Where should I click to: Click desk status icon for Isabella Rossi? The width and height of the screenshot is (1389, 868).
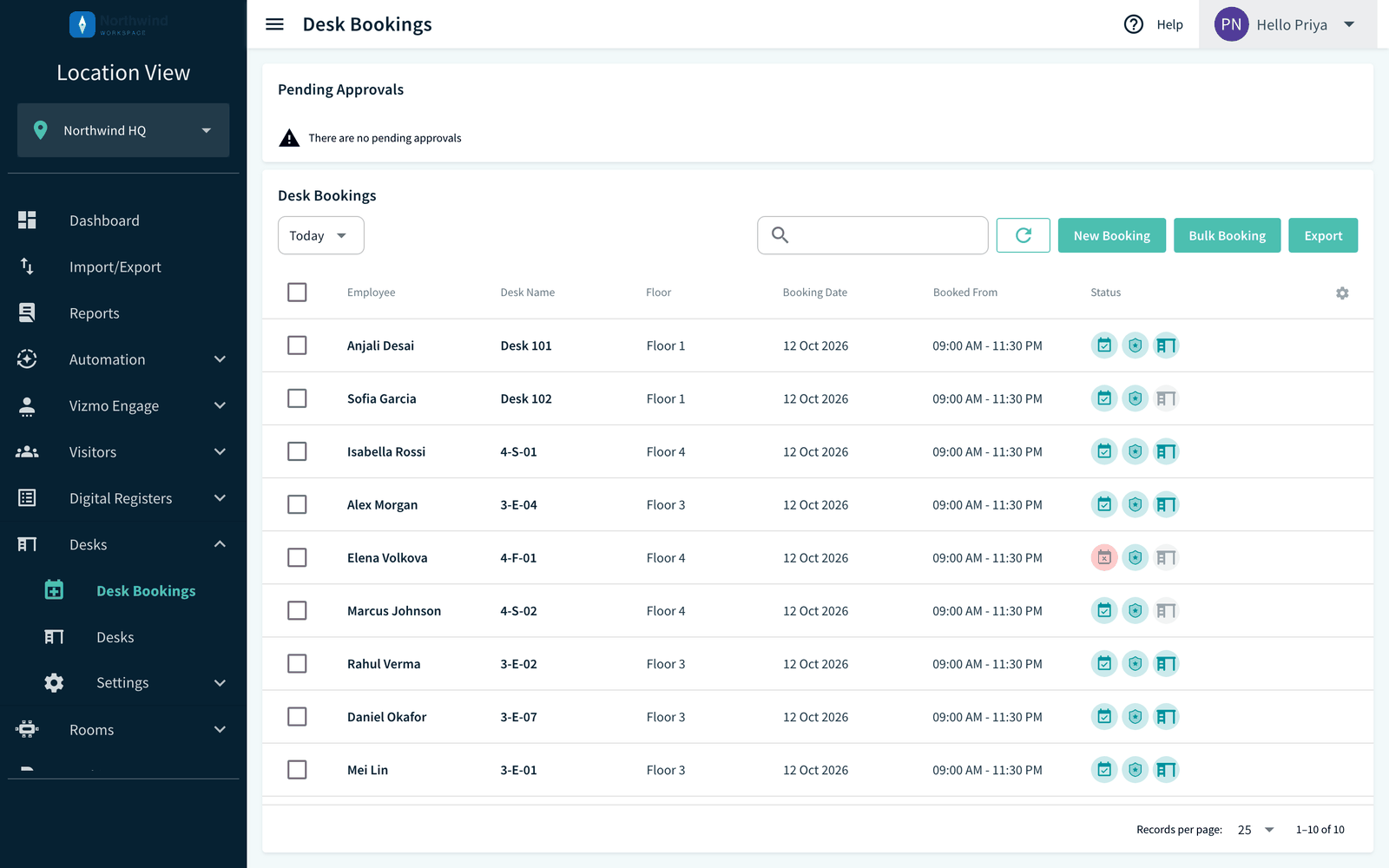tap(1166, 451)
